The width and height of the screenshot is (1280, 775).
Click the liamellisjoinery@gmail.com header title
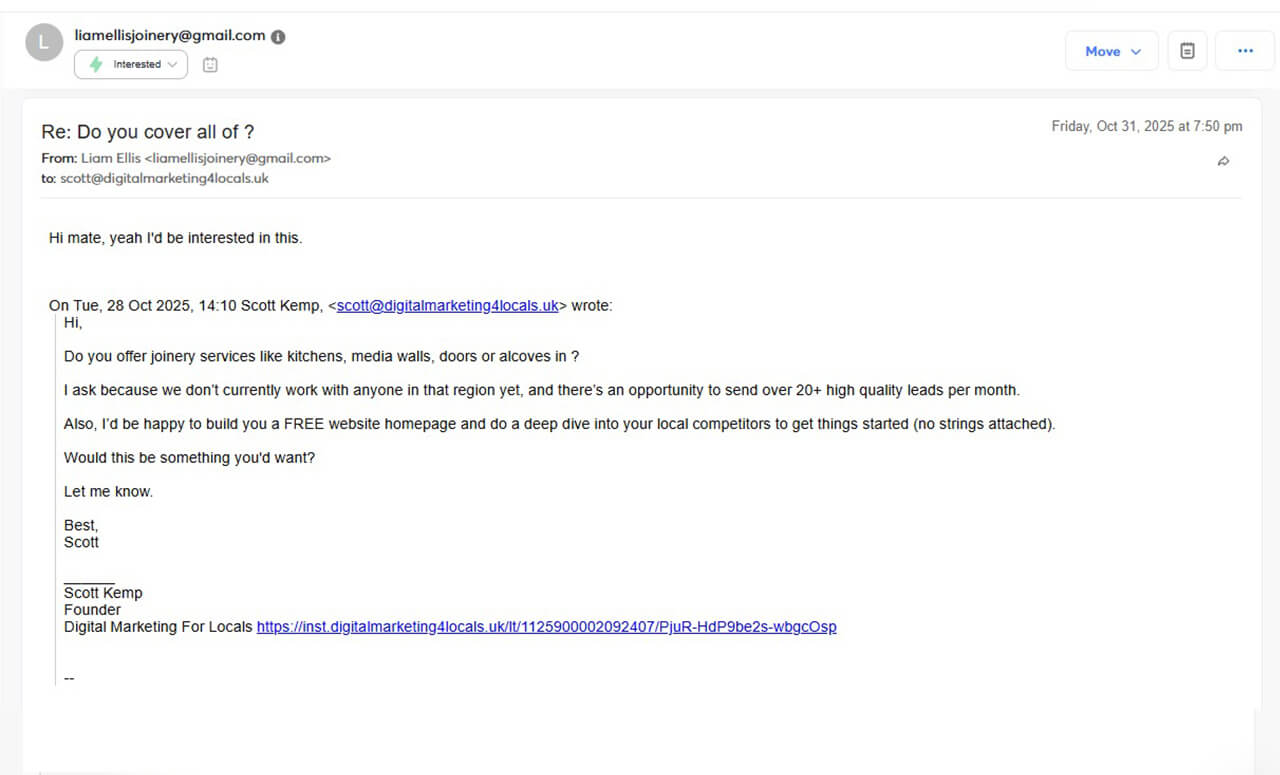click(x=170, y=36)
